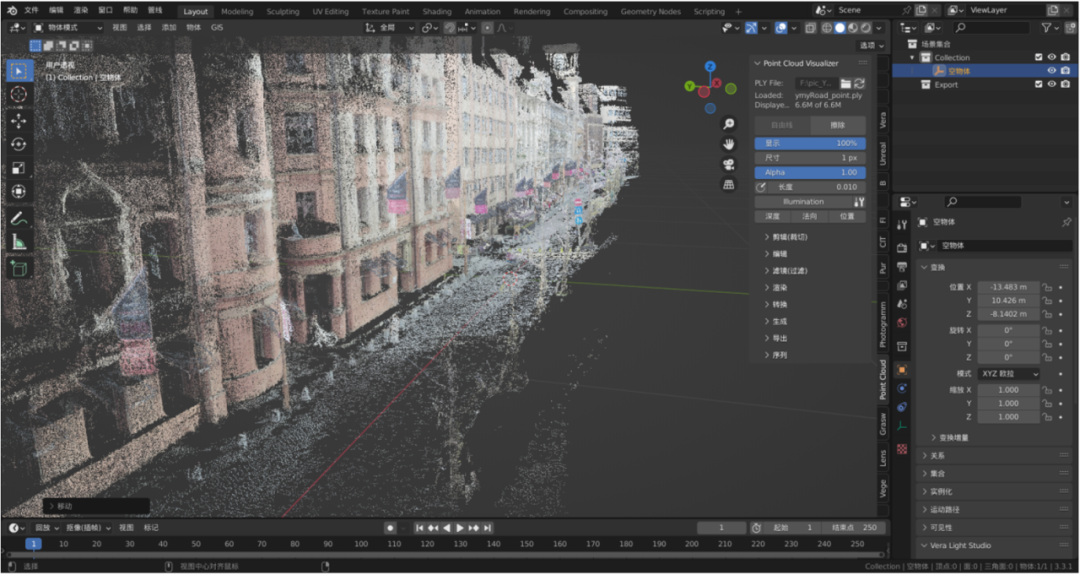The width and height of the screenshot is (1080, 575).
Task: Expand the 关系 panel in Properties
Action: pos(995,456)
